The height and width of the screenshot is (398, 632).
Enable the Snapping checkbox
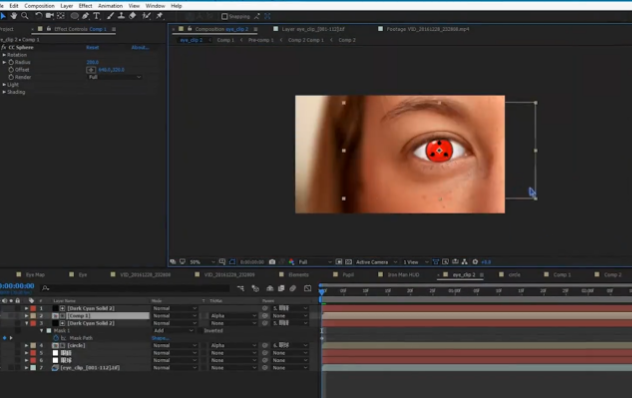click(225, 17)
